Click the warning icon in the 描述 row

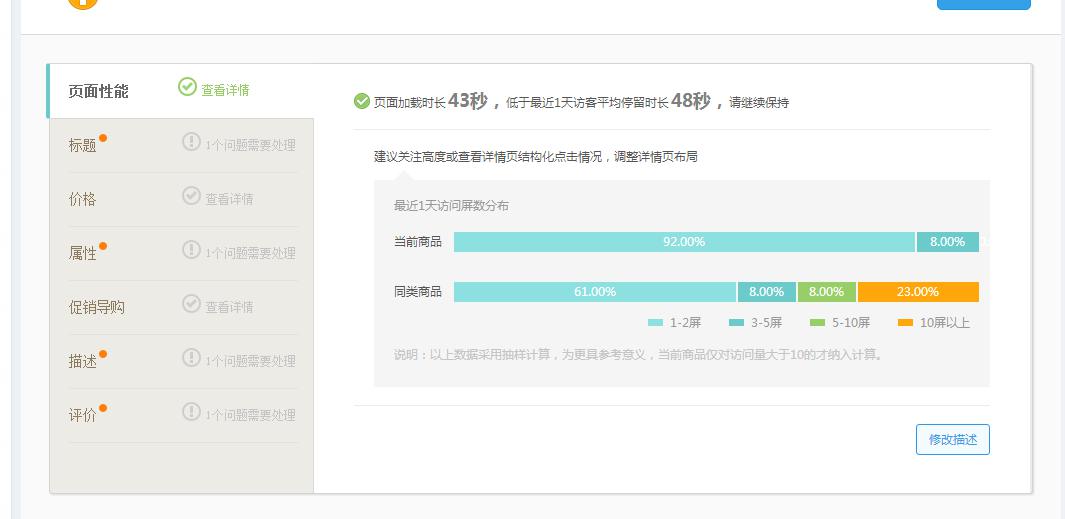coord(191,358)
